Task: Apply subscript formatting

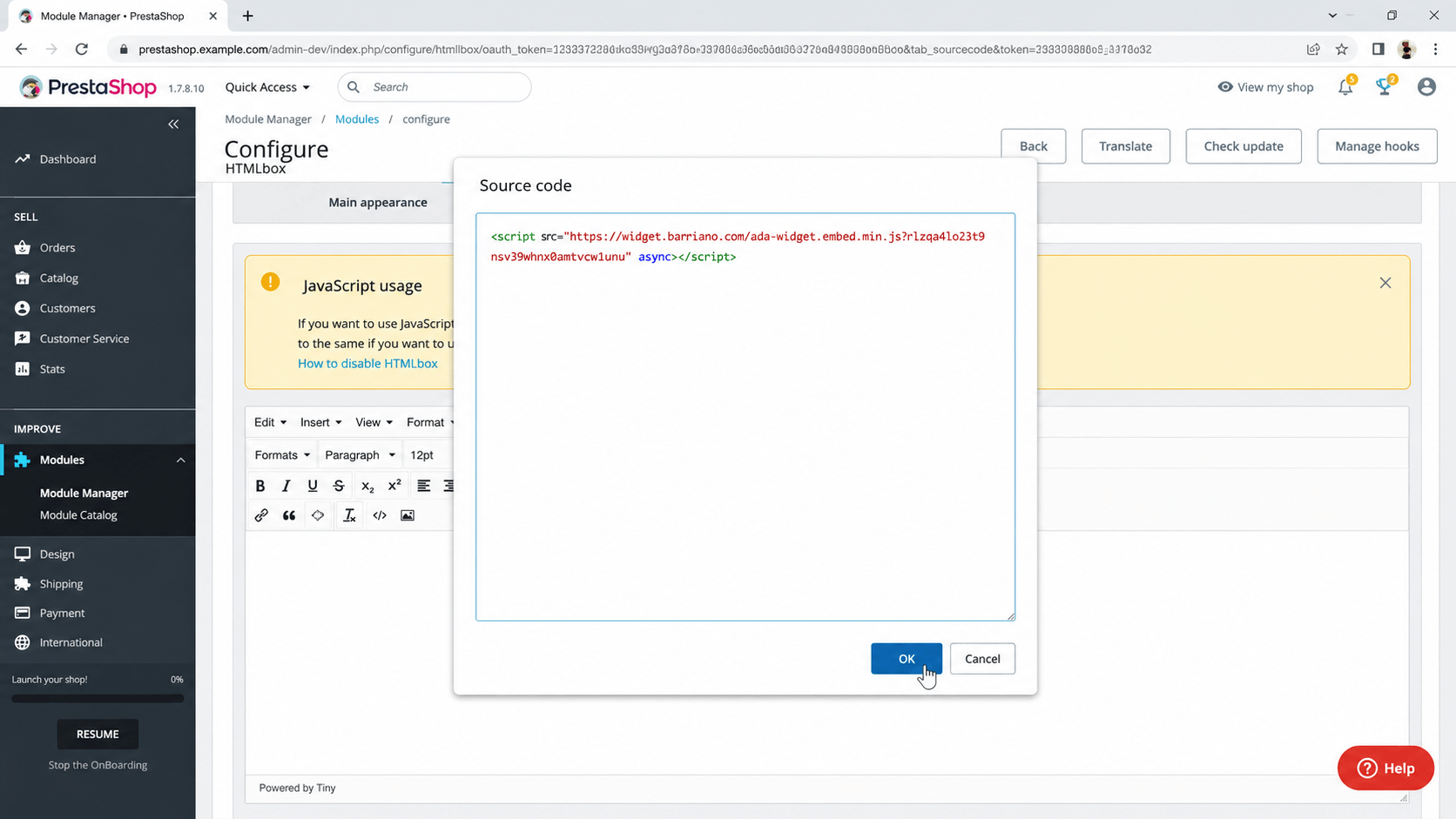Action: pyautogui.click(x=367, y=486)
